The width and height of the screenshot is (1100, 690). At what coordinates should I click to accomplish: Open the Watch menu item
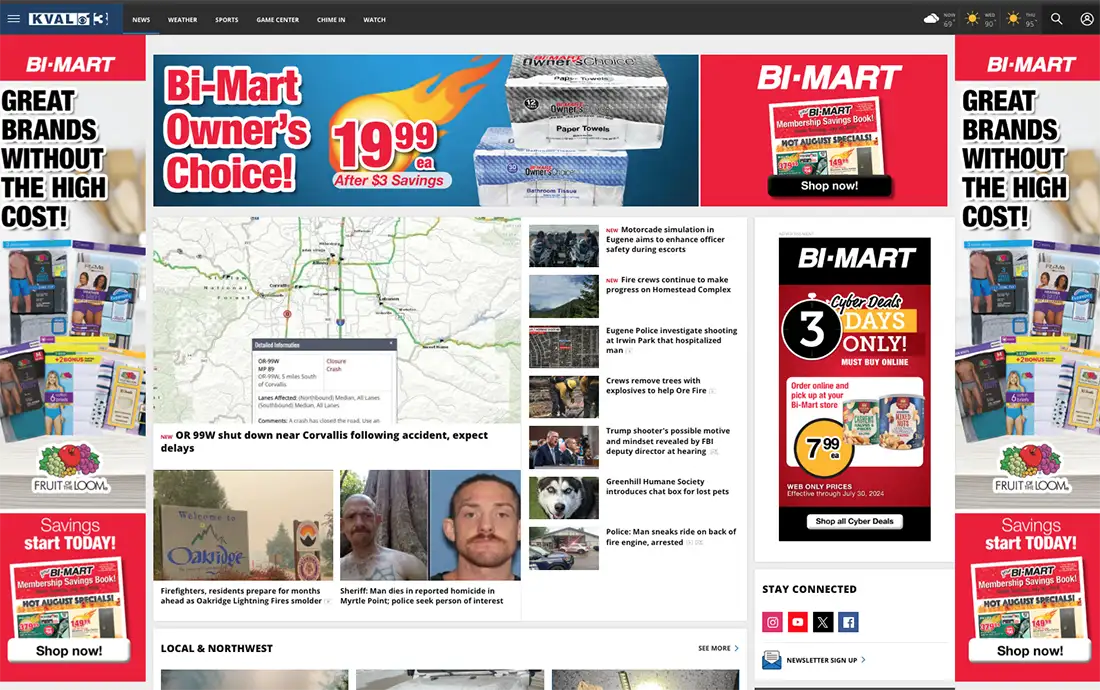375,20
